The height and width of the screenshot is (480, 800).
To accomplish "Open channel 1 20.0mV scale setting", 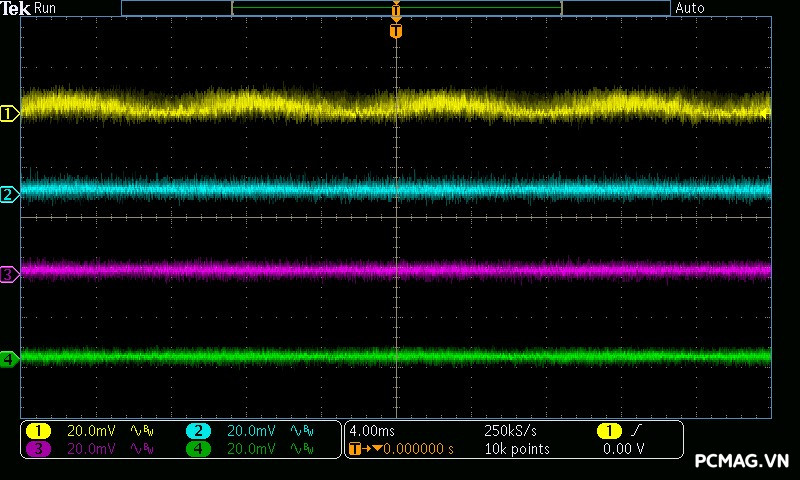I will (x=91, y=431).
